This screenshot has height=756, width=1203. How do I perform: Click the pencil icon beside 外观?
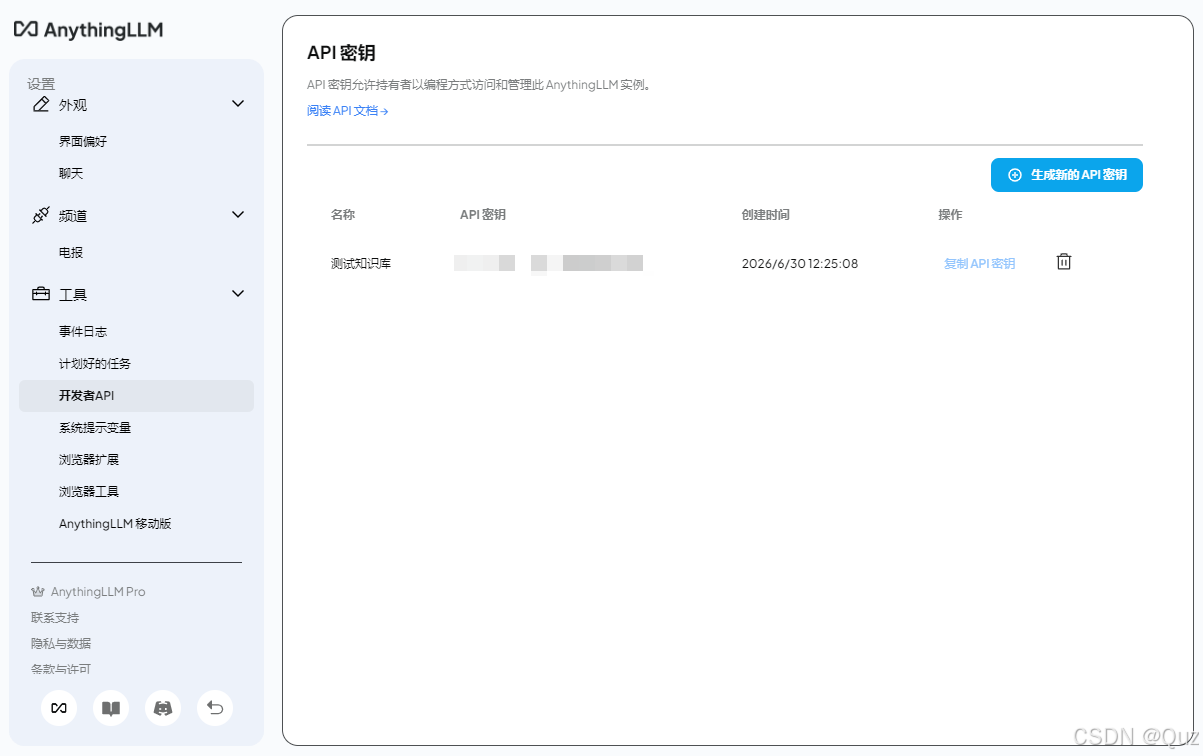click(41, 104)
